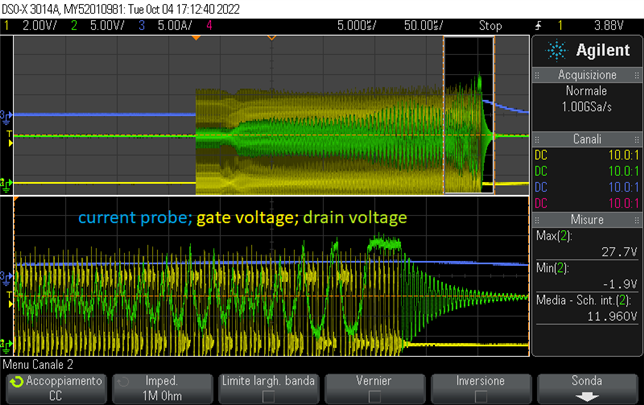
Task: Open the Canali panel header
Action: [587, 139]
